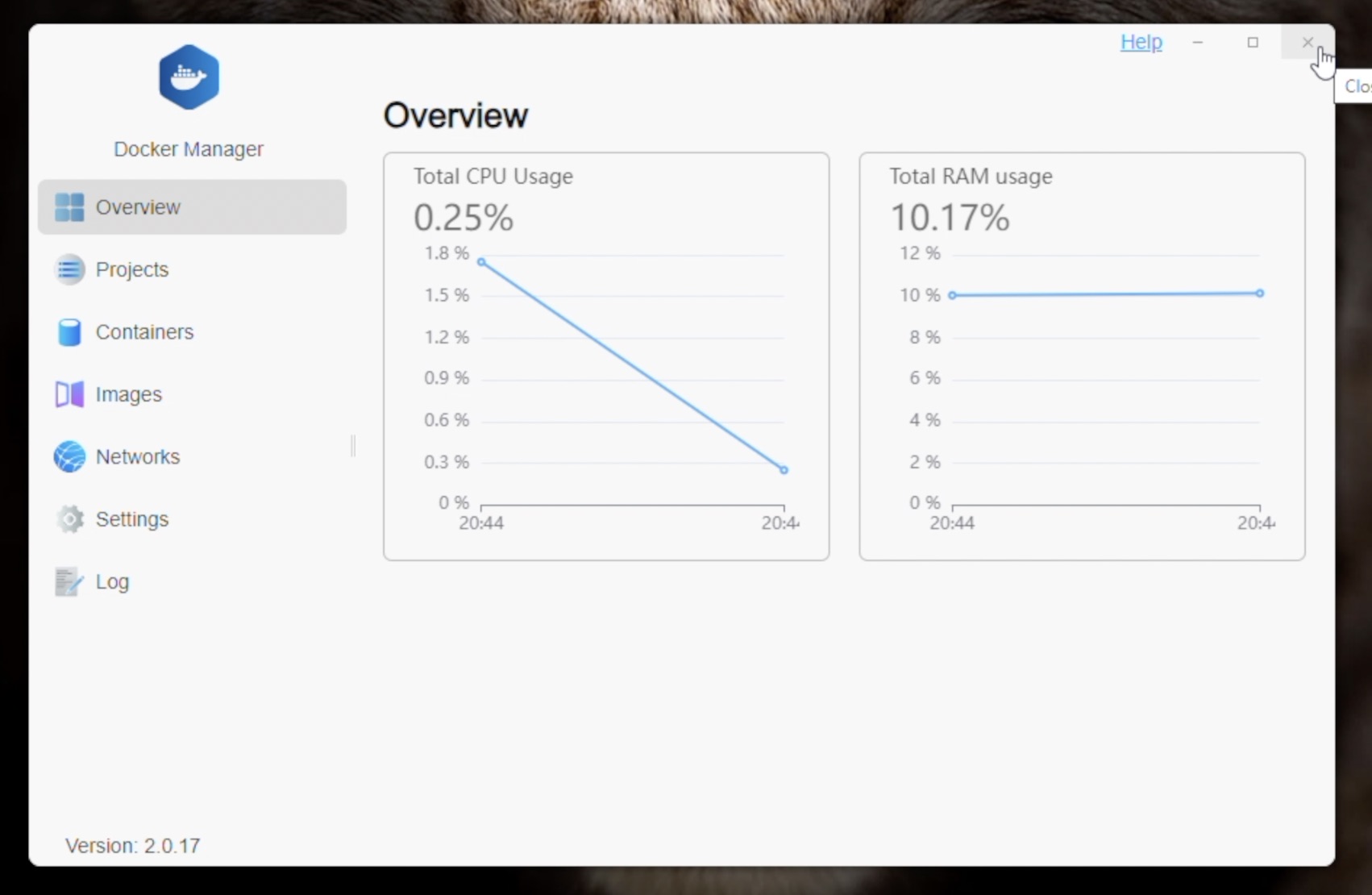Click the Networks globe icon
The width and height of the screenshot is (1372, 895).
tap(69, 456)
